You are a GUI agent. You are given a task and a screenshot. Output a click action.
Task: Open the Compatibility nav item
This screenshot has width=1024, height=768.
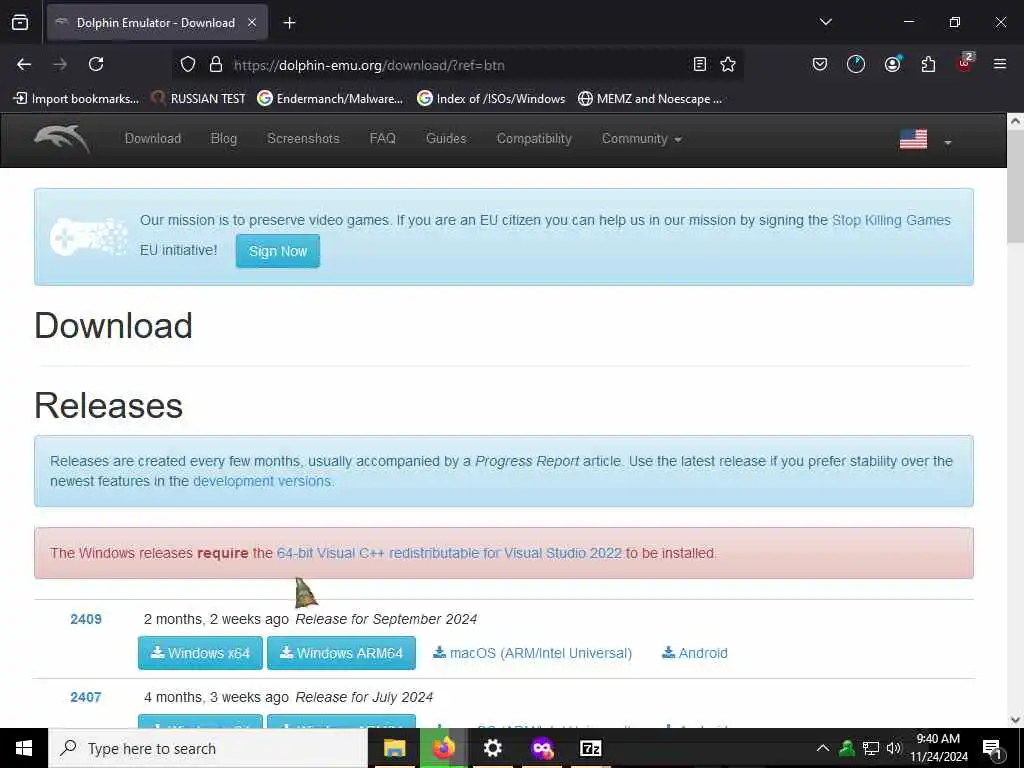(534, 138)
